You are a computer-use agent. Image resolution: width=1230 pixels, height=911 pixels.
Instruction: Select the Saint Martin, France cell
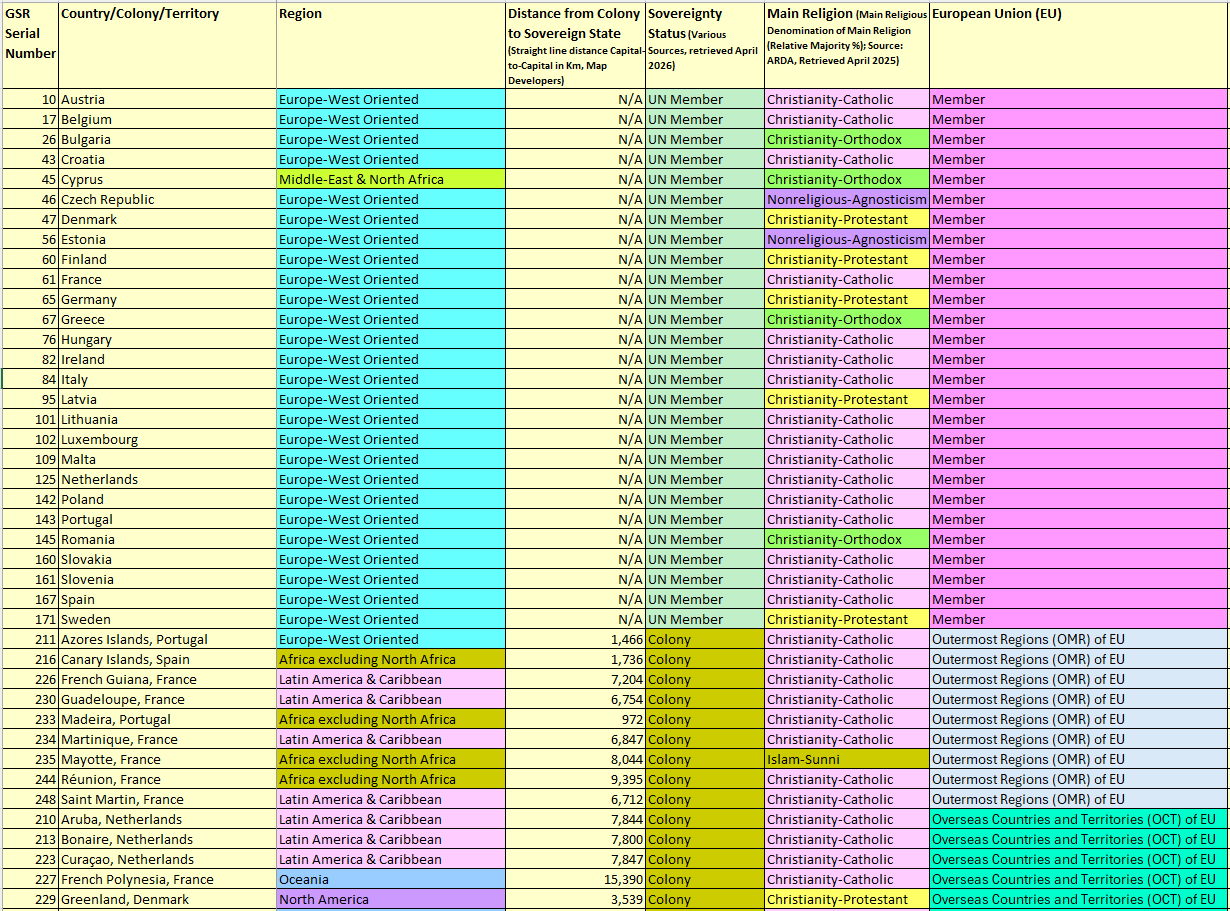click(167, 799)
